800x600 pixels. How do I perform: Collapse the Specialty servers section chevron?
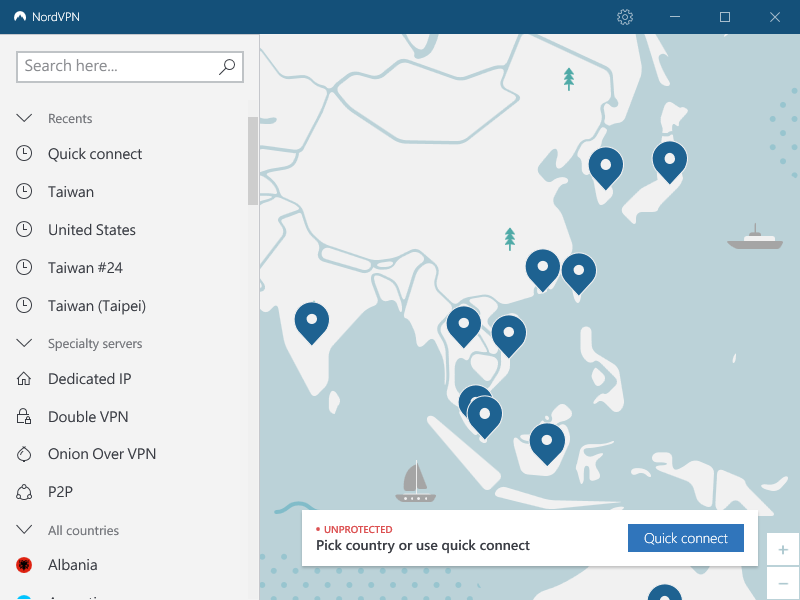click(x=24, y=343)
